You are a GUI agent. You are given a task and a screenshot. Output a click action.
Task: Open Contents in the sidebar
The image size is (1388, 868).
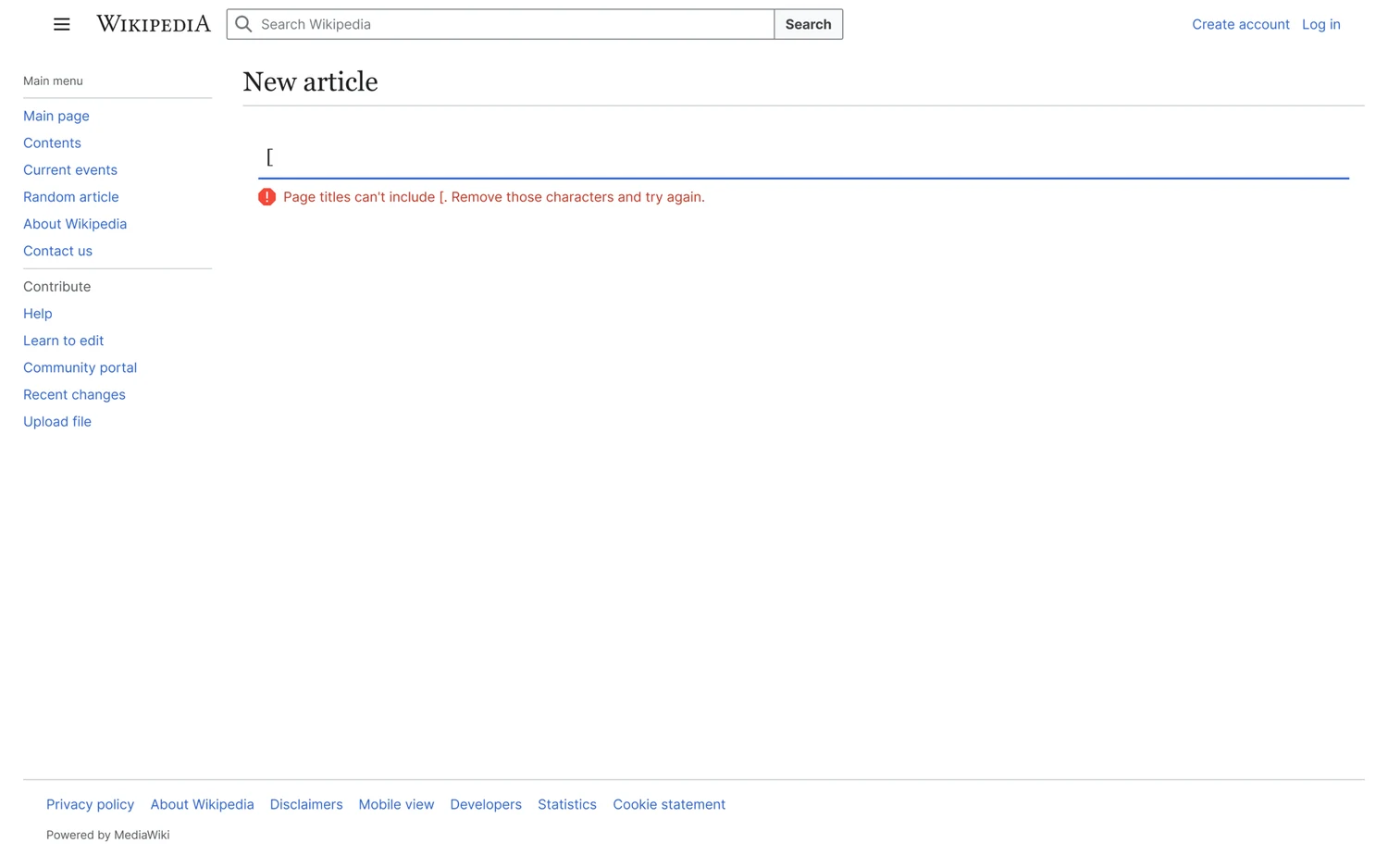point(52,143)
